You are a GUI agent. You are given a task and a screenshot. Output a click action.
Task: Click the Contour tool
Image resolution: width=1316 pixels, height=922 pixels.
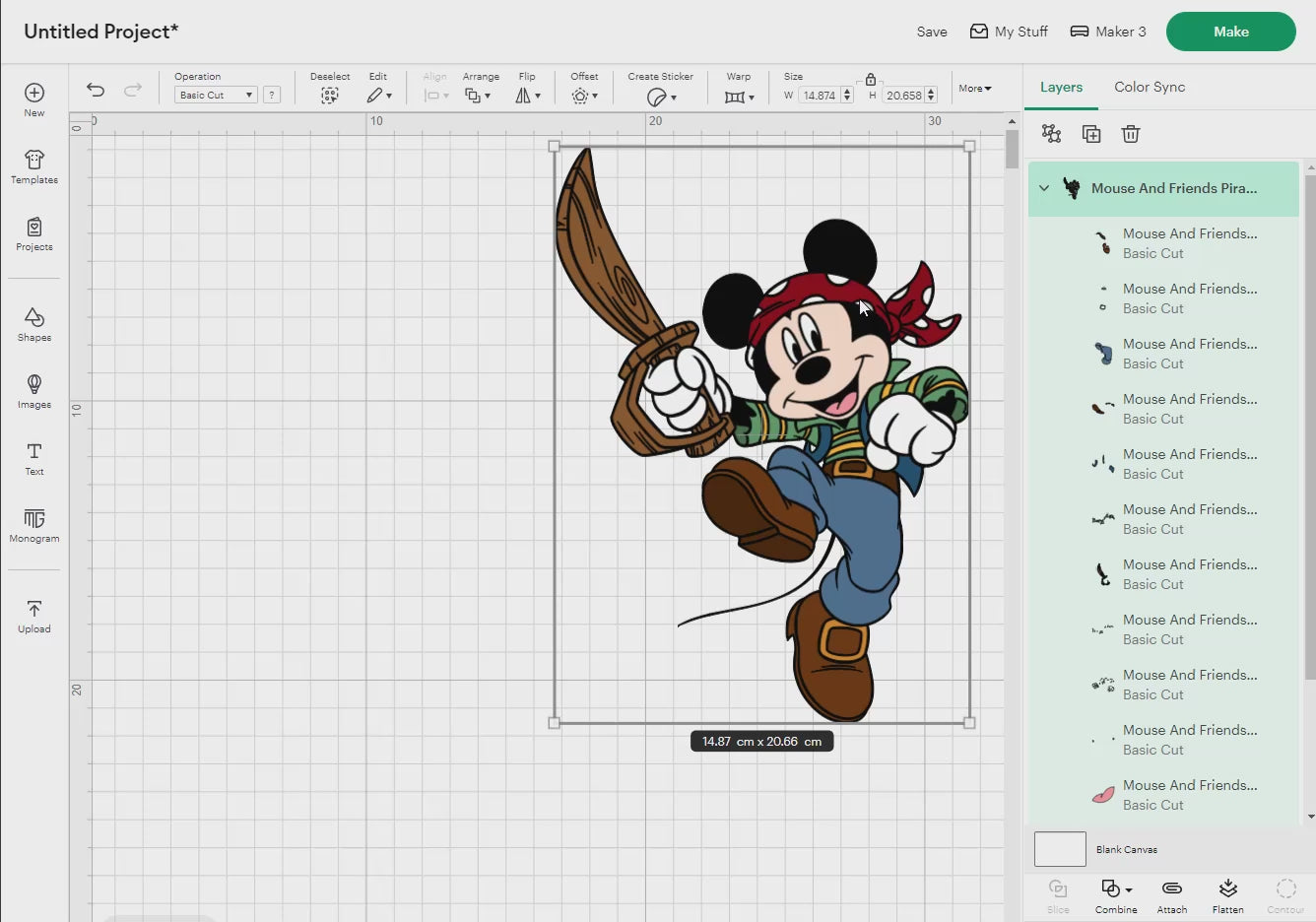1285,896
